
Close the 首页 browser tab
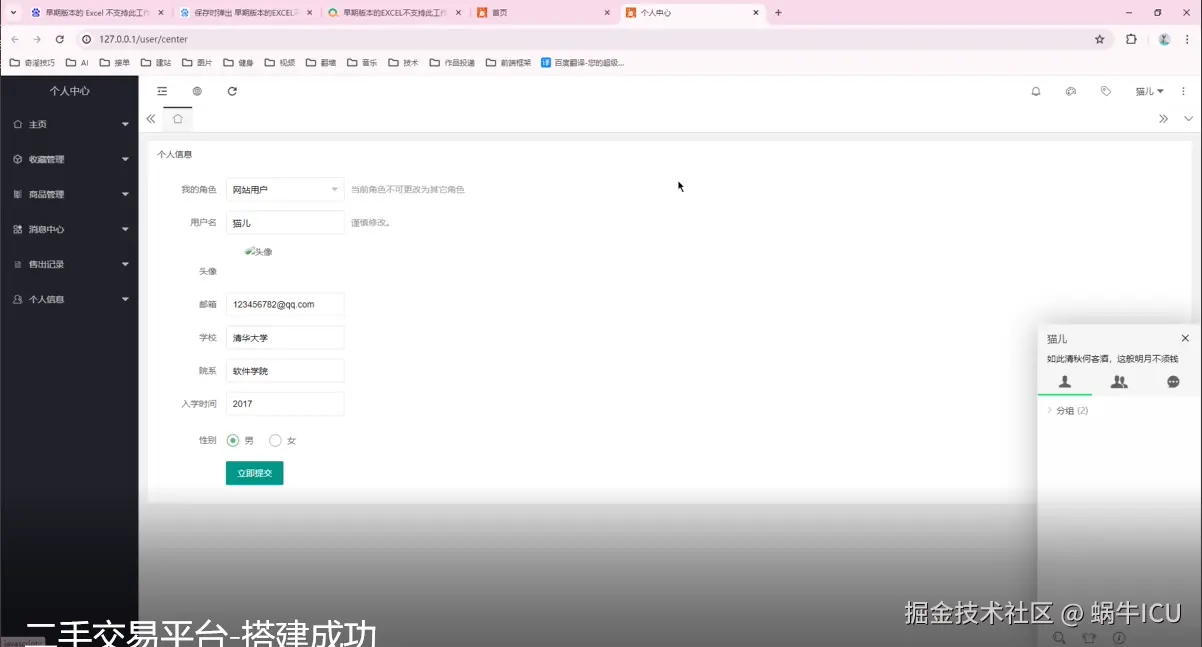pyautogui.click(x=608, y=13)
